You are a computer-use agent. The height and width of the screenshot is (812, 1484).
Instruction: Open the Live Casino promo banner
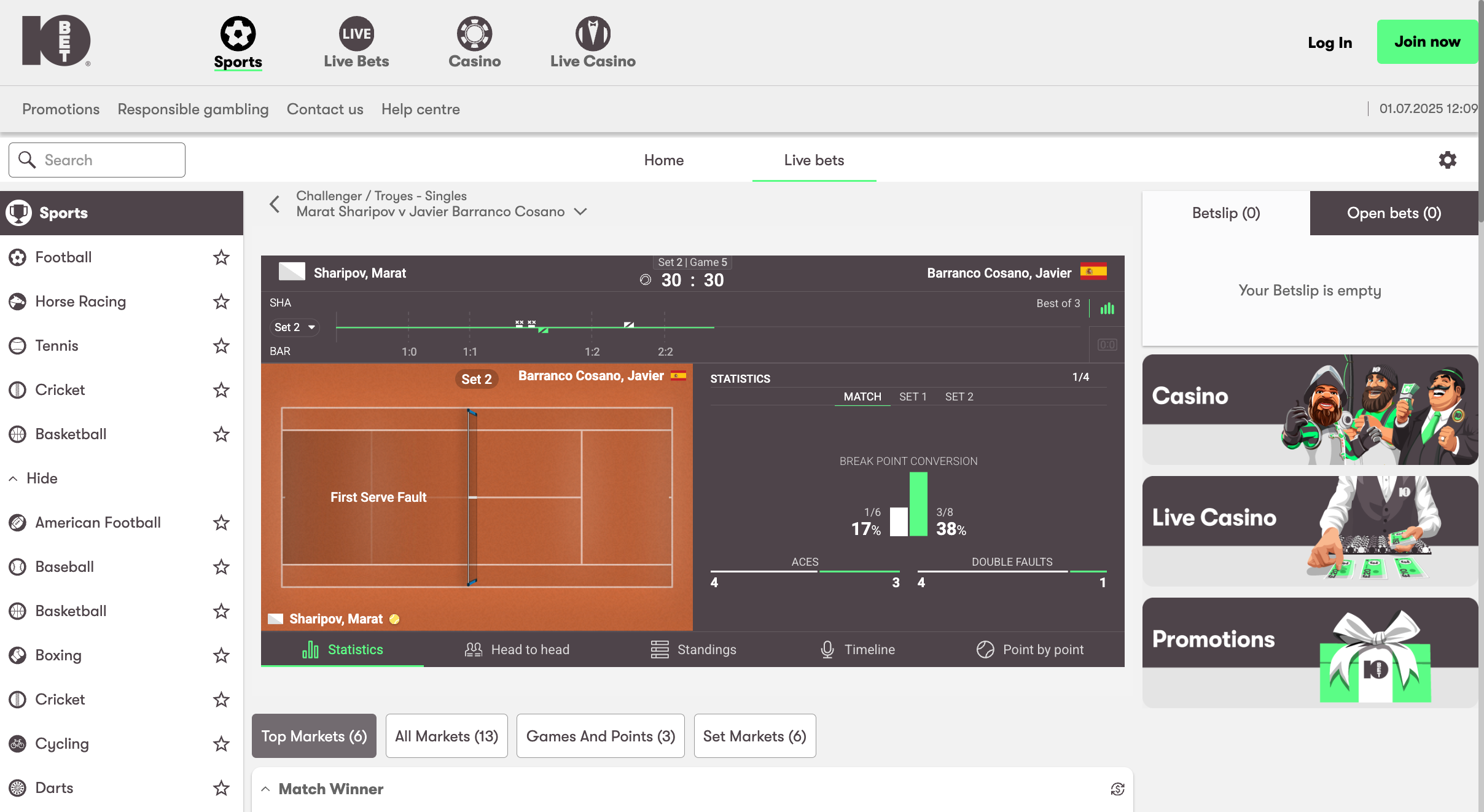point(1310,531)
